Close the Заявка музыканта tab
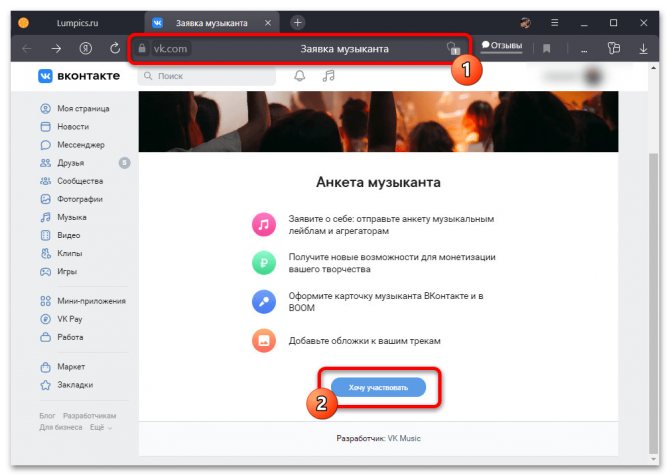Viewport: 670px width, 476px height. tap(268, 23)
